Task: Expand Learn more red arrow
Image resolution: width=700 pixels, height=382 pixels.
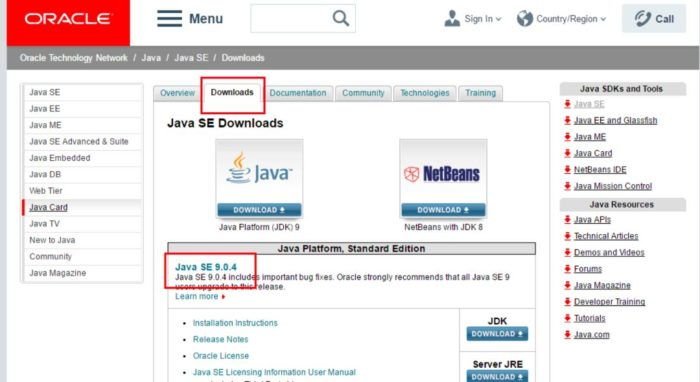Action: click(x=223, y=297)
